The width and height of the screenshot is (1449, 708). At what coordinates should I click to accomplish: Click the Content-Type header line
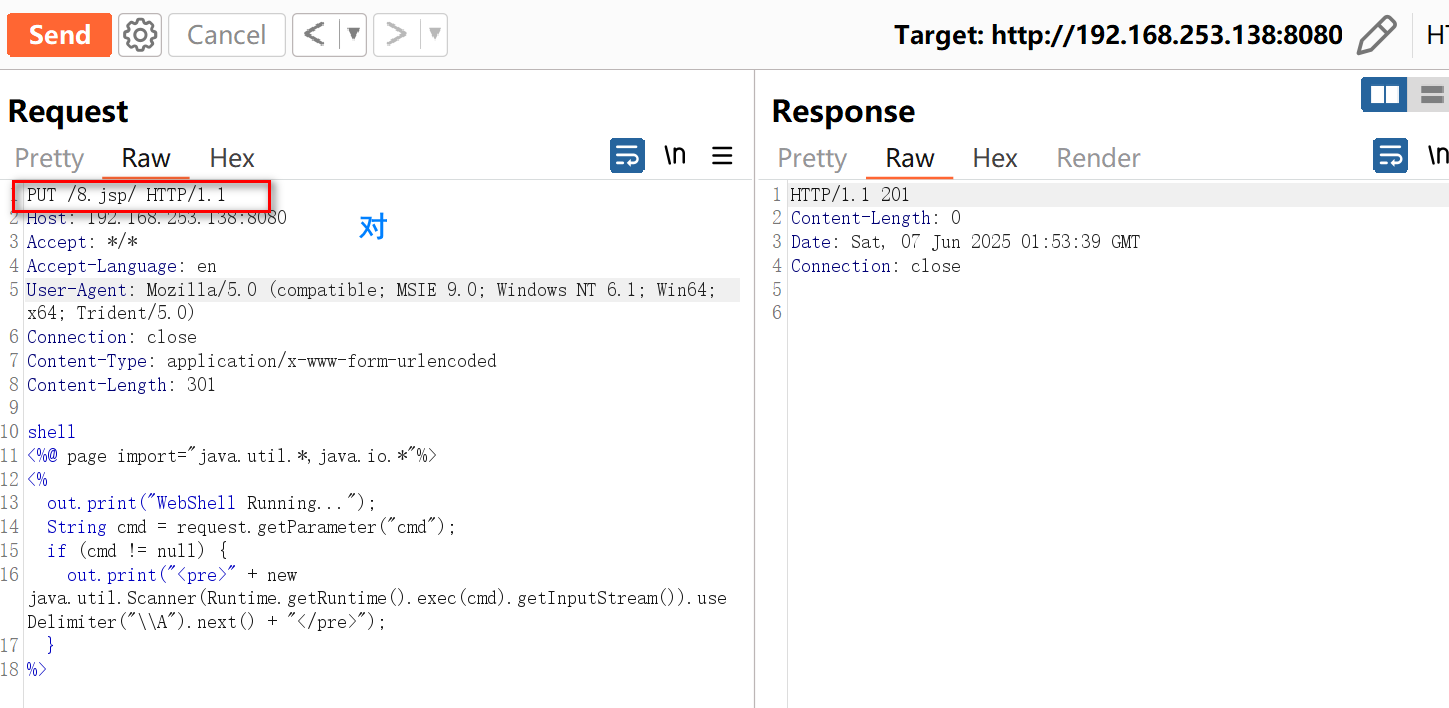coord(261,361)
